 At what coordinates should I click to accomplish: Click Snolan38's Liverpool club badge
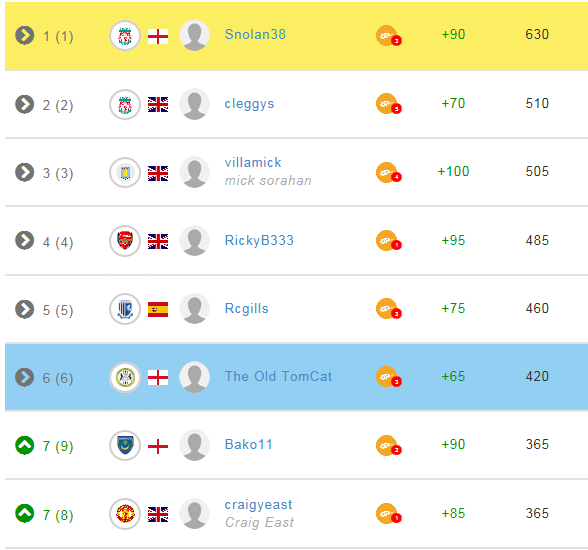pos(125,36)
